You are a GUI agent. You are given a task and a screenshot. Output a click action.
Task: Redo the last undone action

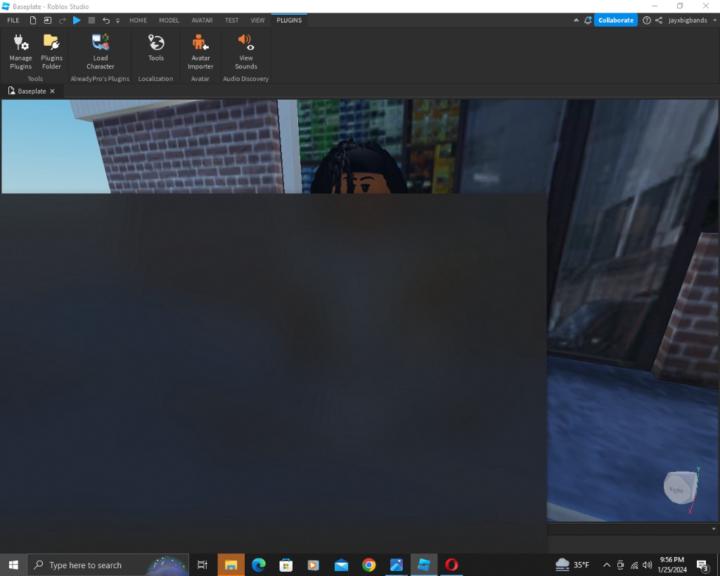[62, 20]
